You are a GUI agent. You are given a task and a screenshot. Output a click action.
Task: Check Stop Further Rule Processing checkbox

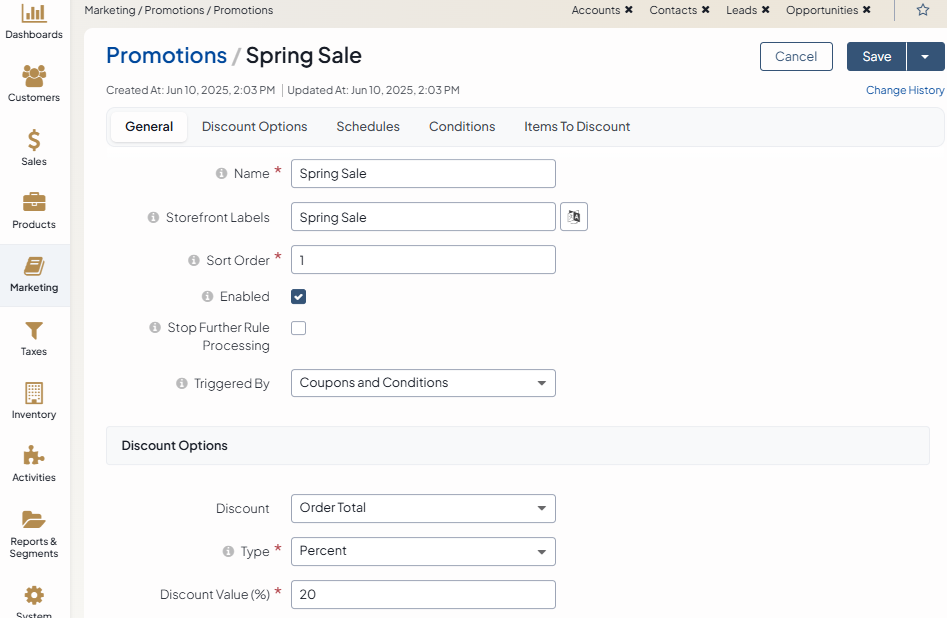click(x=298, y=328)
